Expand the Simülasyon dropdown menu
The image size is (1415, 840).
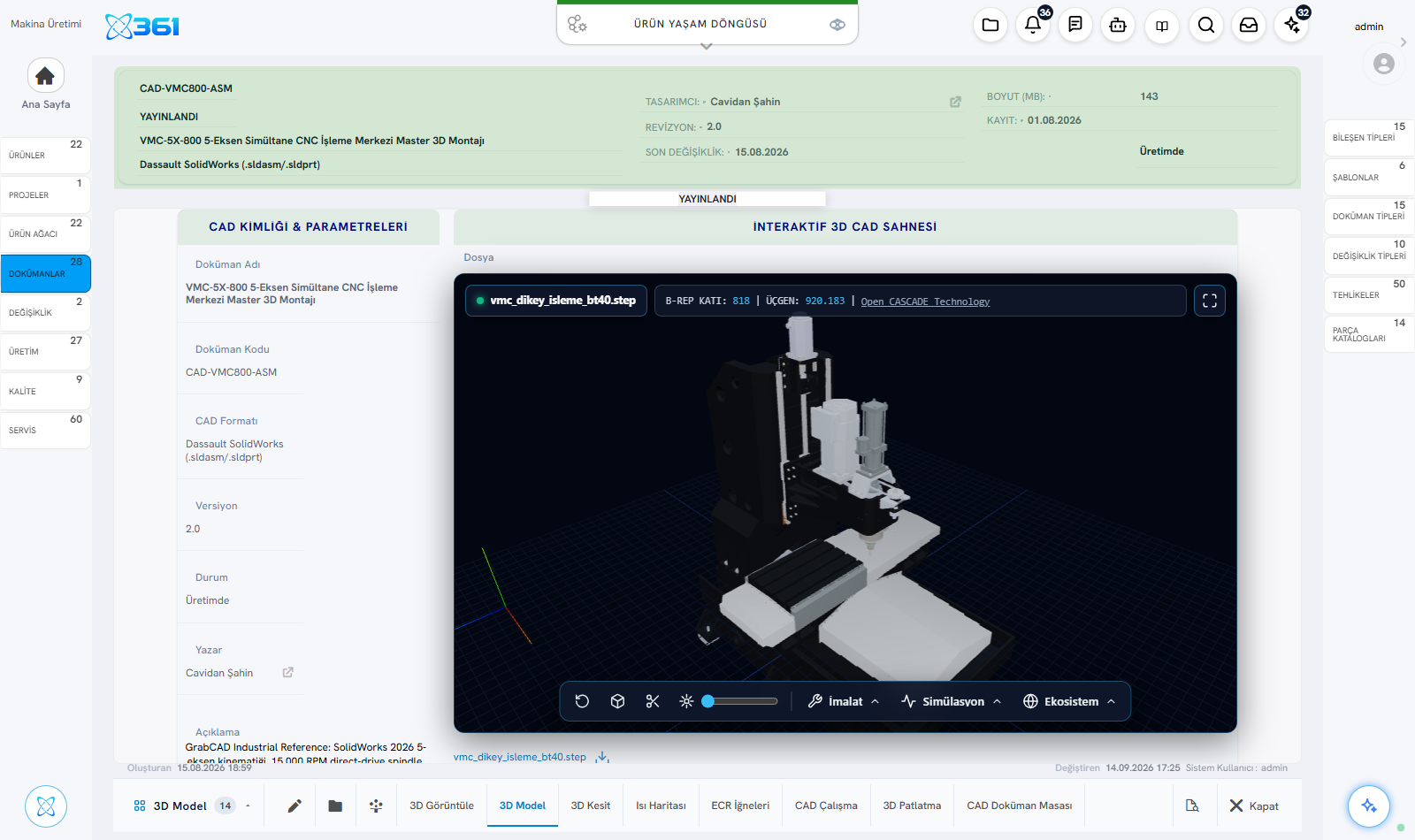pos(952,701)
